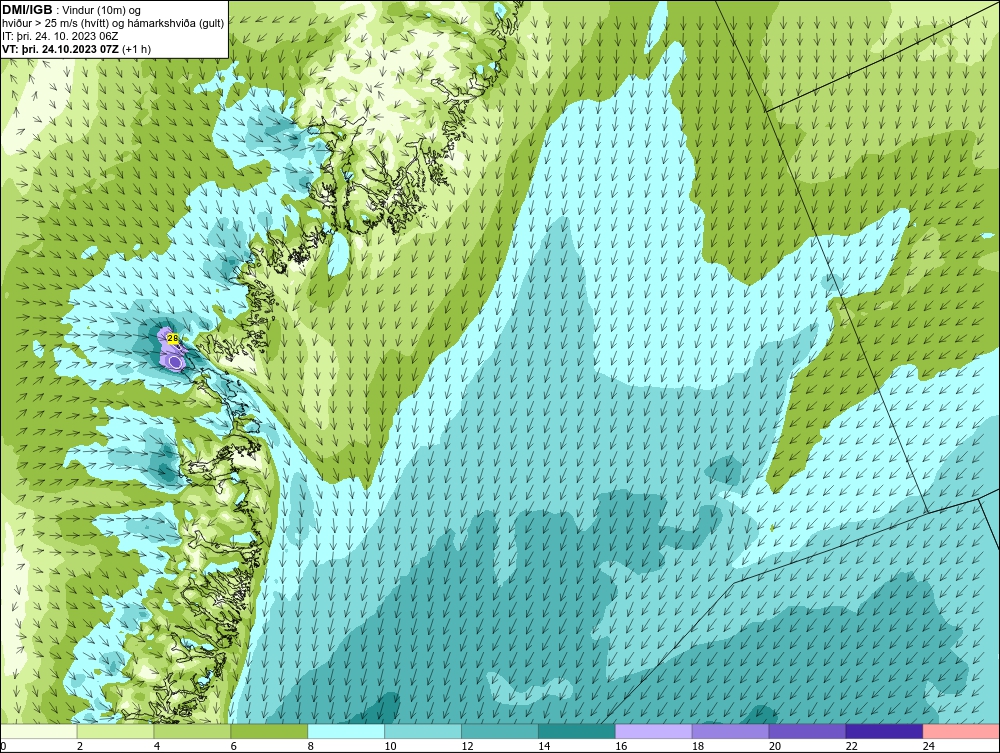The width and height of the screenshot is (1000, 753).
Task: Pick the palest 0–2 m/s legend swatch
Action: [x=39, y=731]
